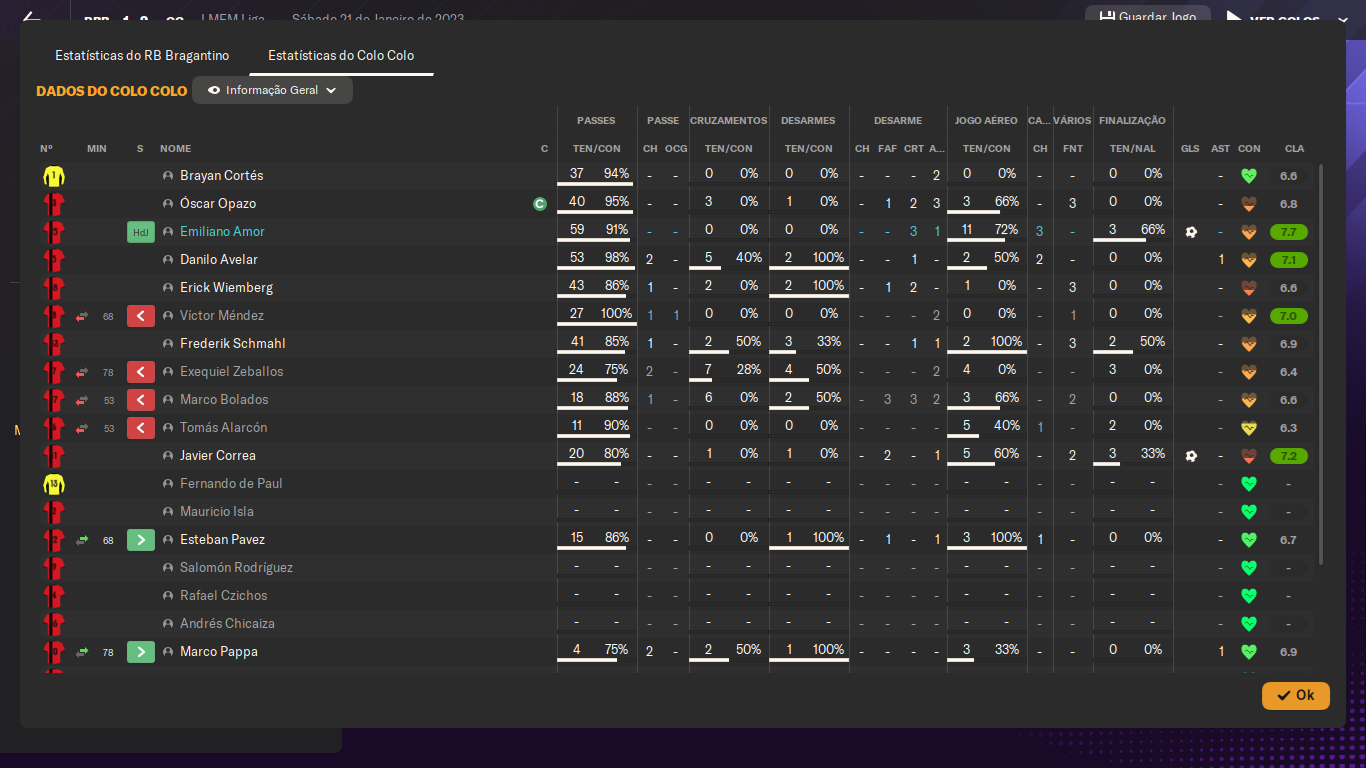Click Víctor Méndez 100% pass completion cell
Screen dimensions: 1366x768
(616, 314)
